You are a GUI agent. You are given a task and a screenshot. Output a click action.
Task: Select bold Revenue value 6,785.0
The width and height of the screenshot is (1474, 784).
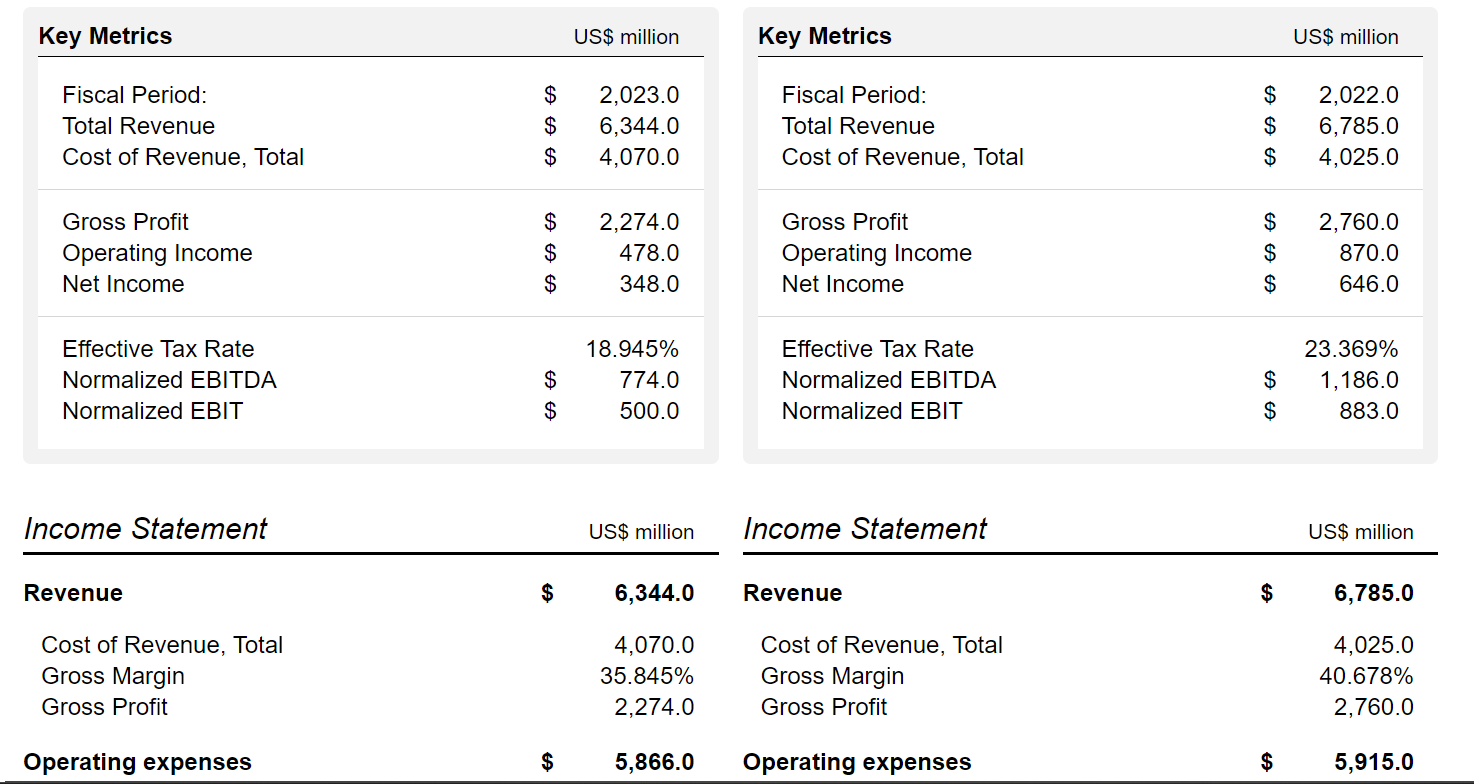[x=1374, y=593]
